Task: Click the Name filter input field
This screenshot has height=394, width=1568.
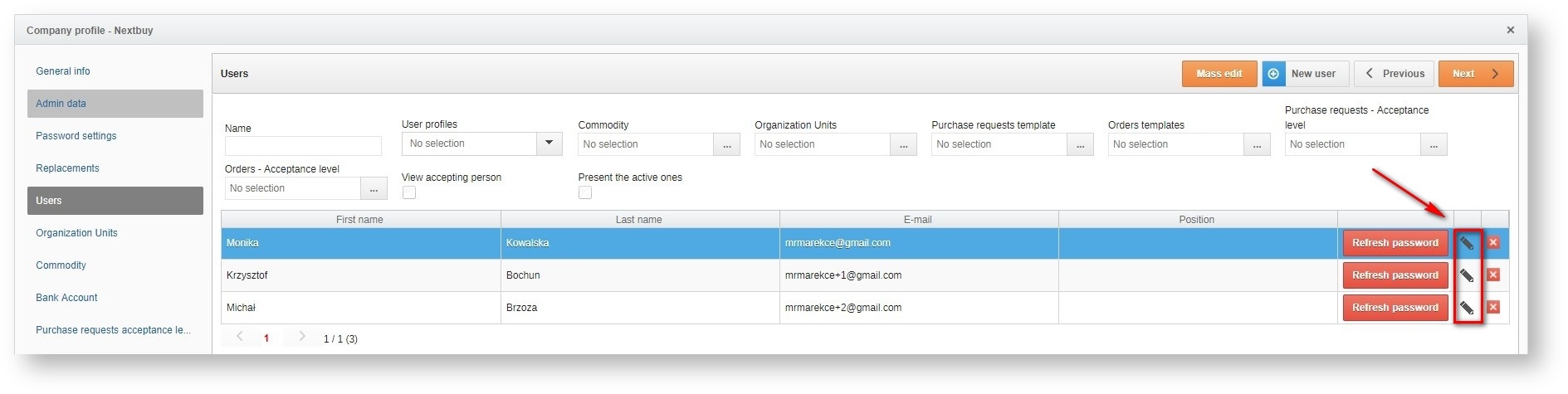Action: (303, 147)
